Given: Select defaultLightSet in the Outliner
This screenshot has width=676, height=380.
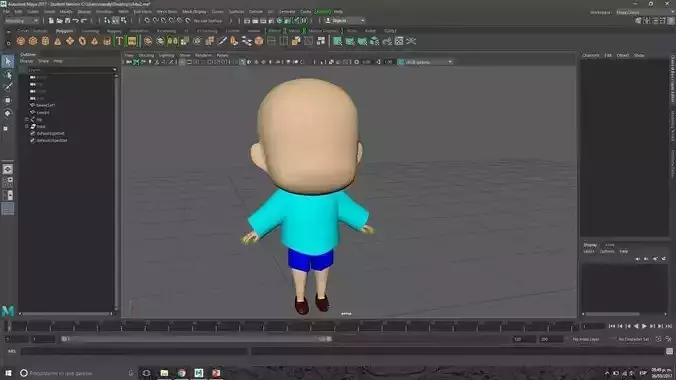Looking at the screenshot, I should tap(50, 134).
